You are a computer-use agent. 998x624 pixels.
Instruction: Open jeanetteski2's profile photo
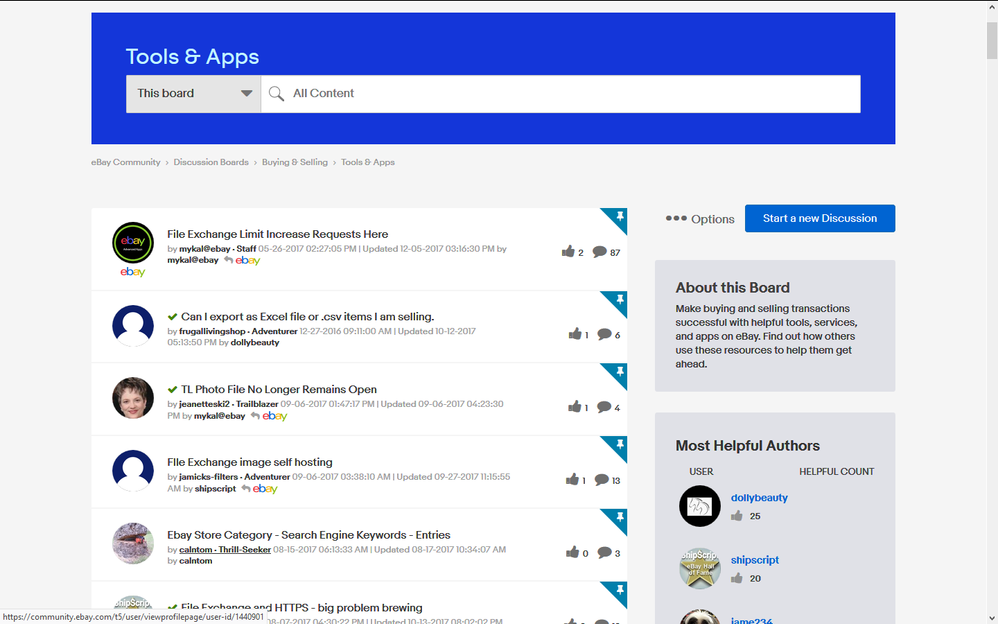133,398
